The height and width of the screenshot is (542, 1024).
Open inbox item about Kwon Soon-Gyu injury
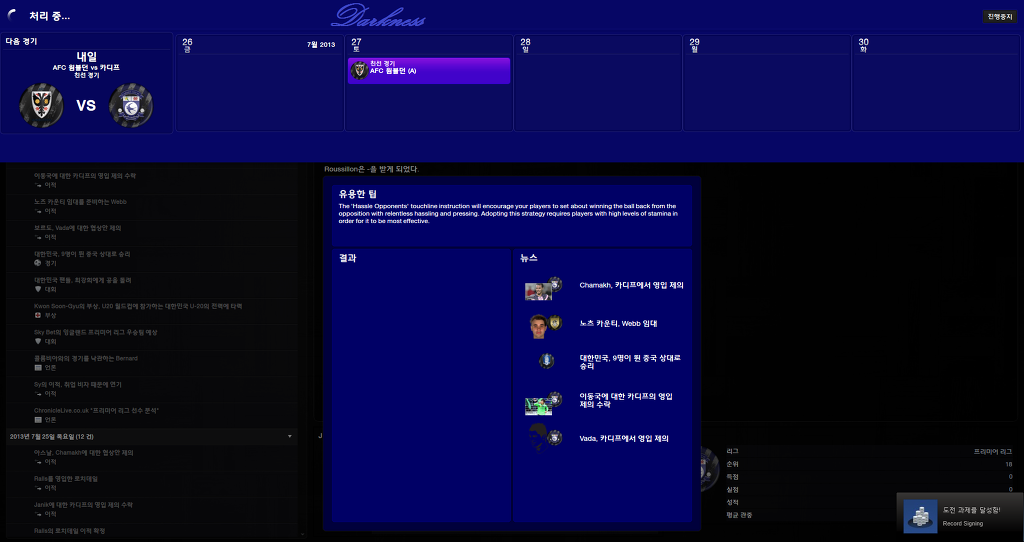coord(152,311)
